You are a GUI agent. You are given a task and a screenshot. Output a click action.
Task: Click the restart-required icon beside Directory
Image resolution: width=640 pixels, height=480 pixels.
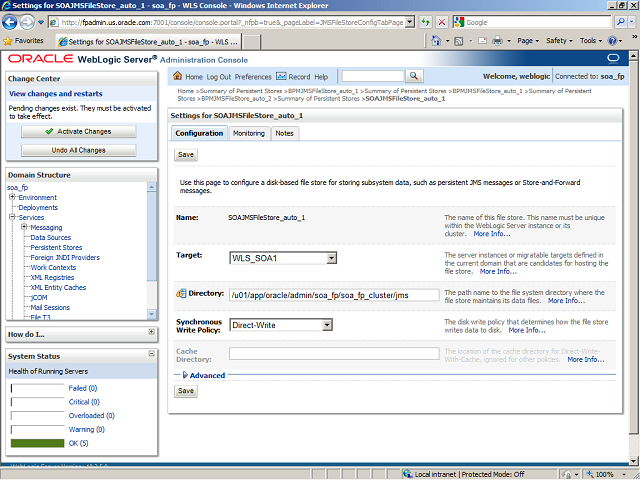pyautogui.click(x=181, y=293)
